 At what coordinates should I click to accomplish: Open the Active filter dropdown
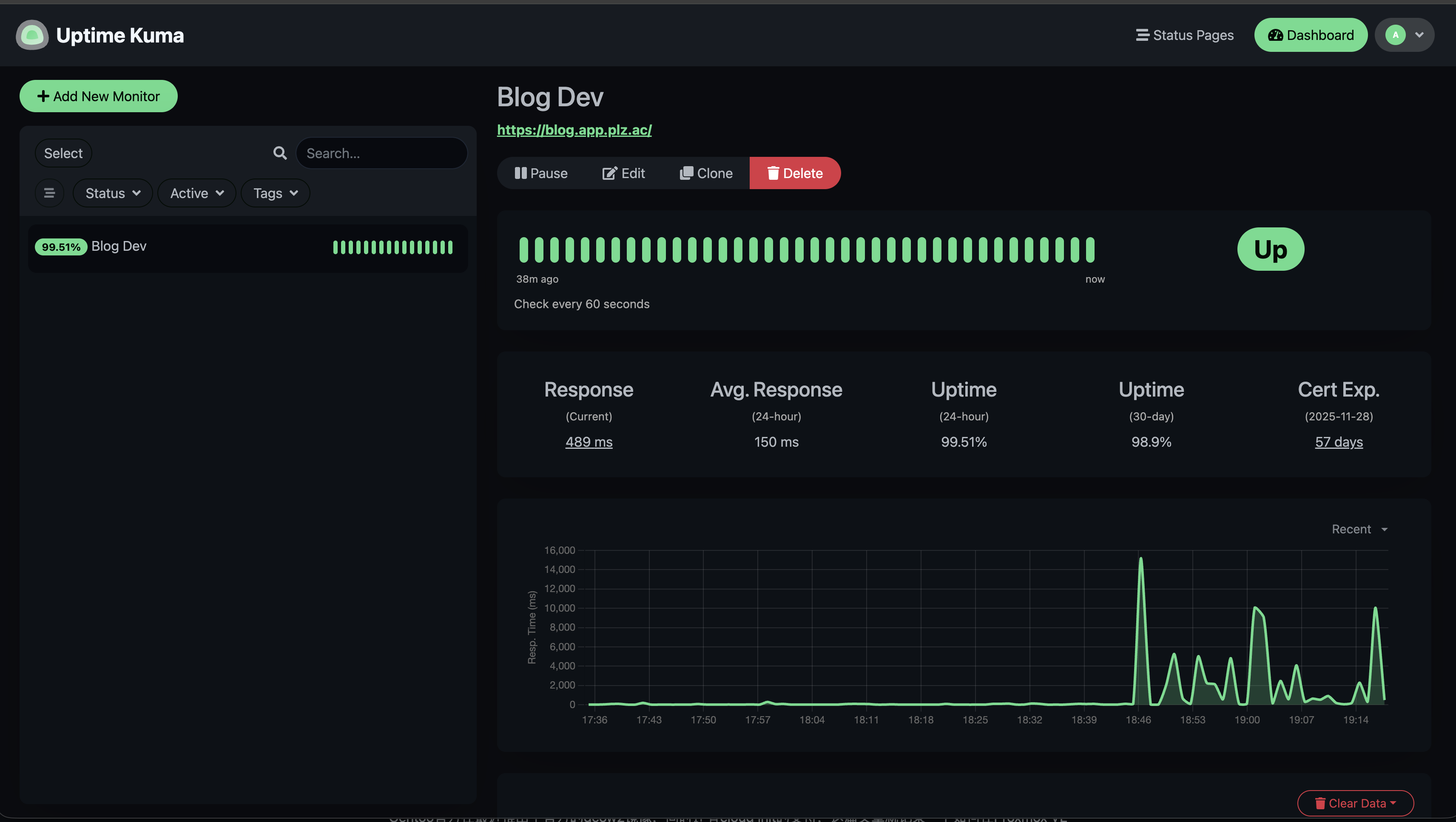(197, 193)
